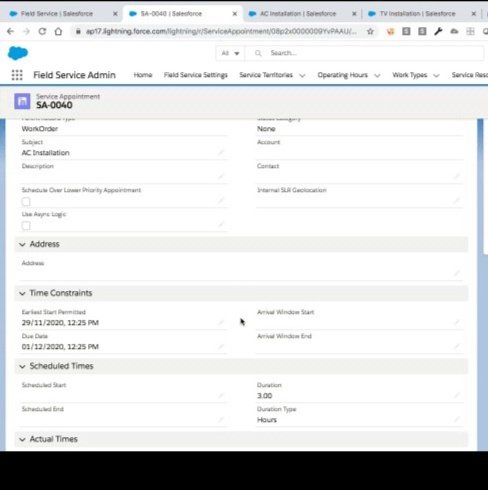
Task: Toggle the Use Async Logic checkbox
Action: tap(26, 226)
